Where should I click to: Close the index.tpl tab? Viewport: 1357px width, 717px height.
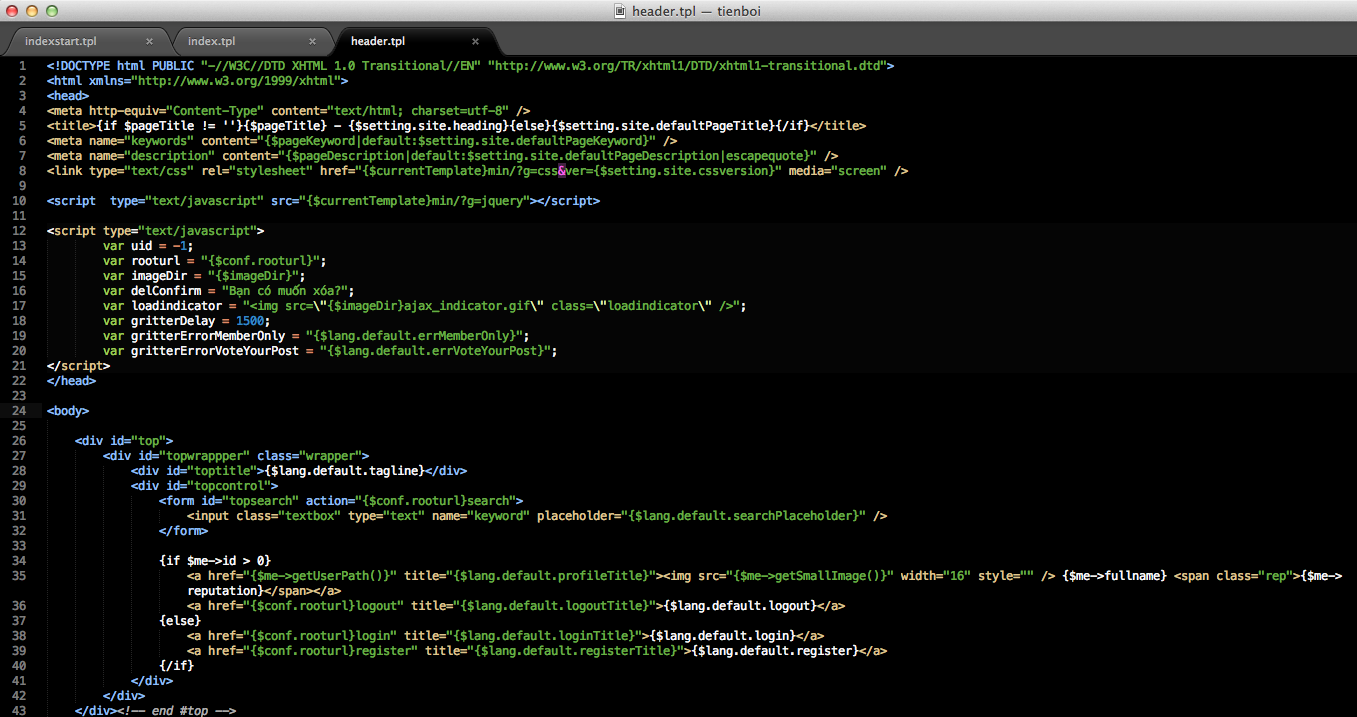pyautogui.click(x=312, y=41)
